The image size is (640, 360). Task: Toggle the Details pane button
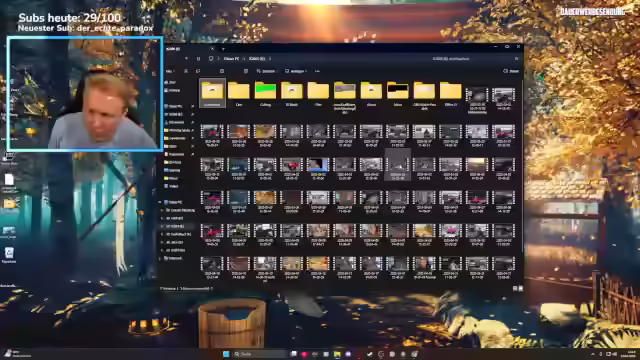click(511, 71)
